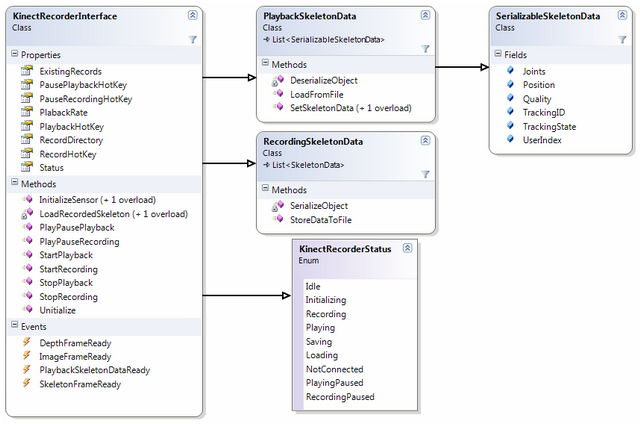This screenshot has width=640, height=424.
Task: Click the property icon next to RecordDirectory
Action: point(27,140)
